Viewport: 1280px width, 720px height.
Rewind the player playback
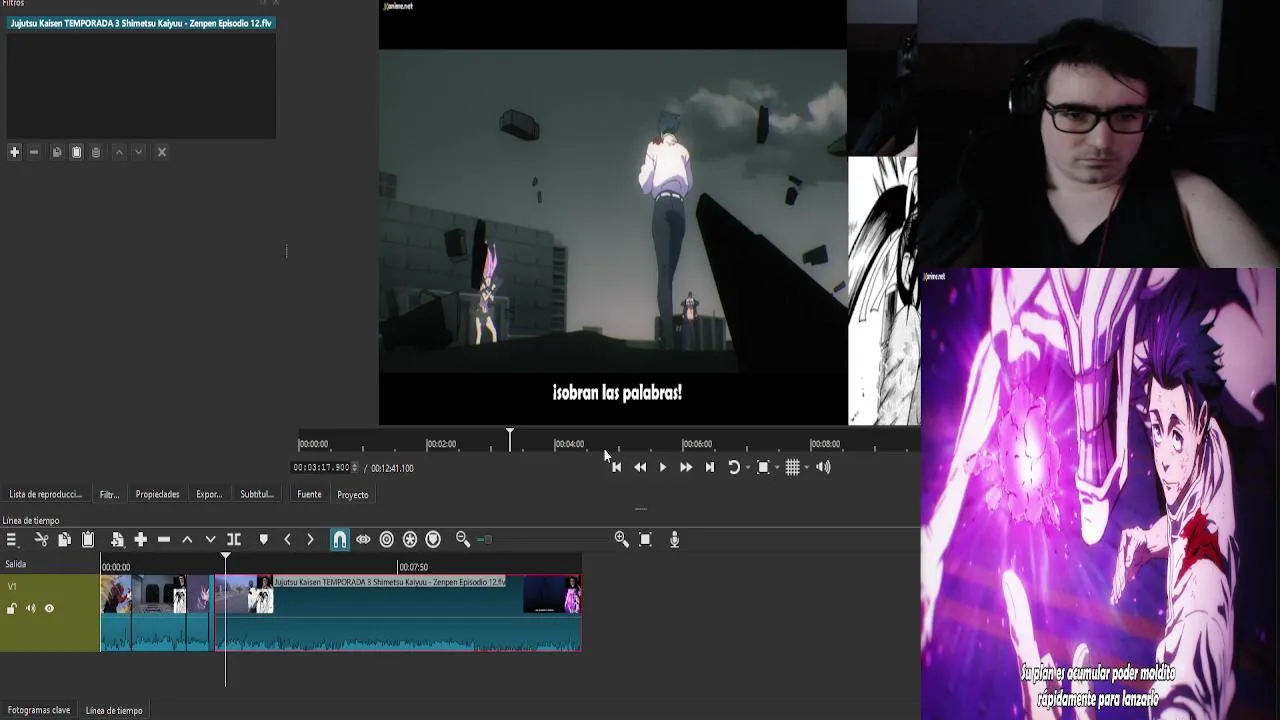tap(640, 467)
